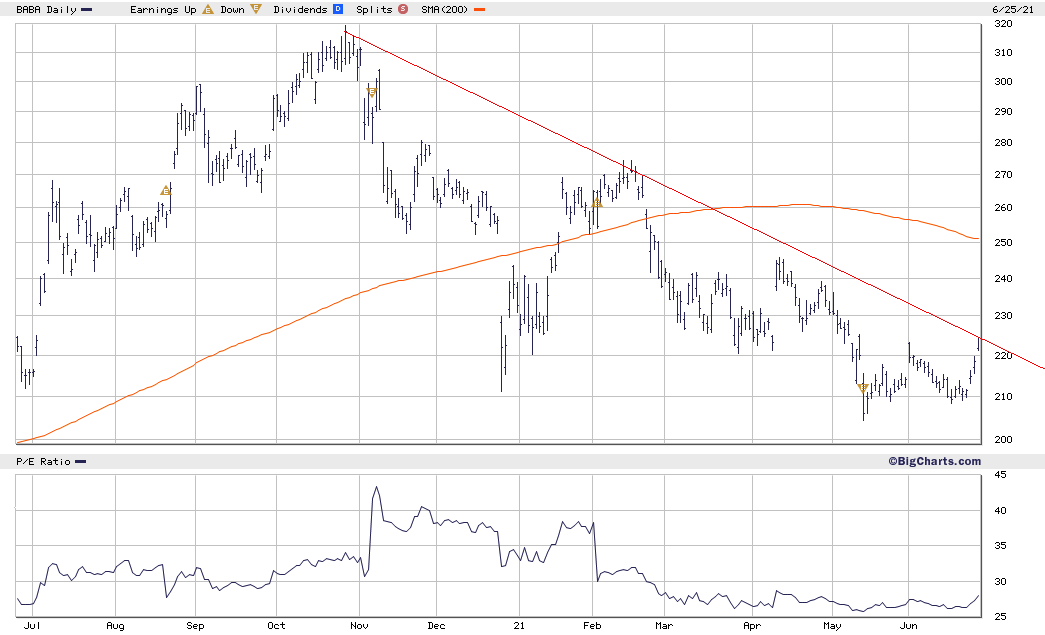Click the 280 price axis label
The height and width of the screenshot is (635, 1045).
(1003, 143)
